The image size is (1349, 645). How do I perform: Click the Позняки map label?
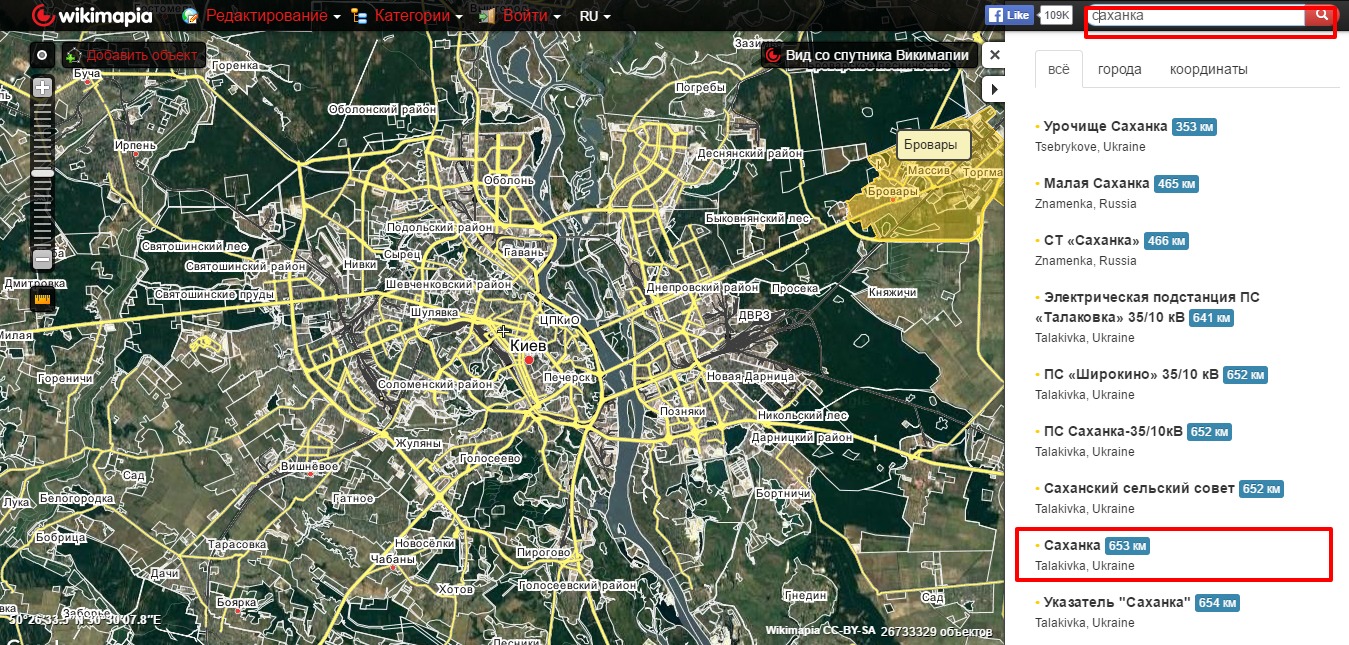coord(683,412)
